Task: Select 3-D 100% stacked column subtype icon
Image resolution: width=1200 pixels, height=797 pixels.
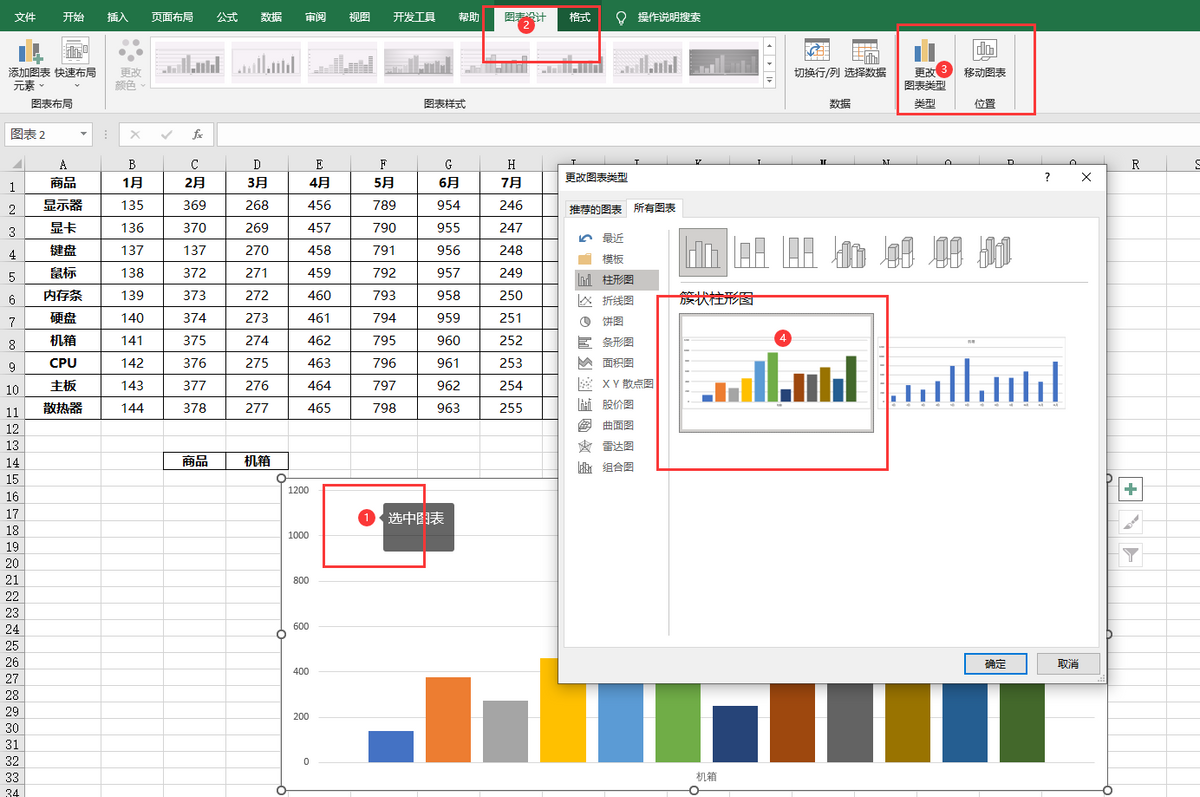Action: point(946,252)
